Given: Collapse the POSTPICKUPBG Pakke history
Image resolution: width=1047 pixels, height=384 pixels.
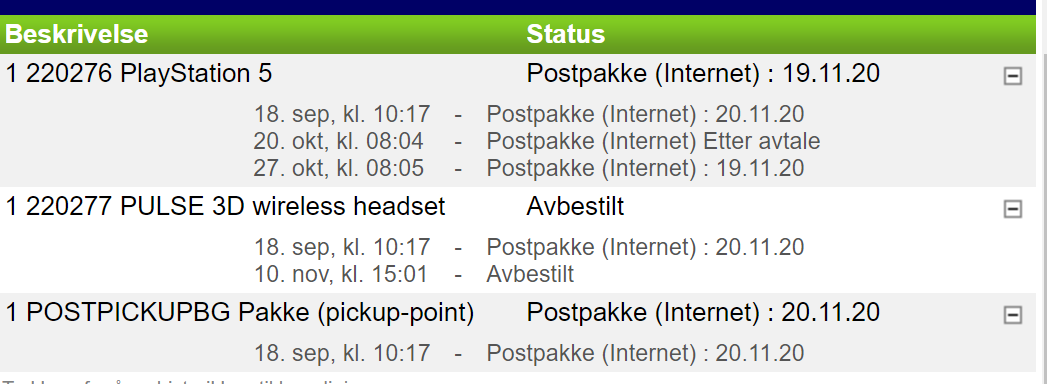Looking at the screenshot, I should pyautogui.click(x=1012, y=315).
